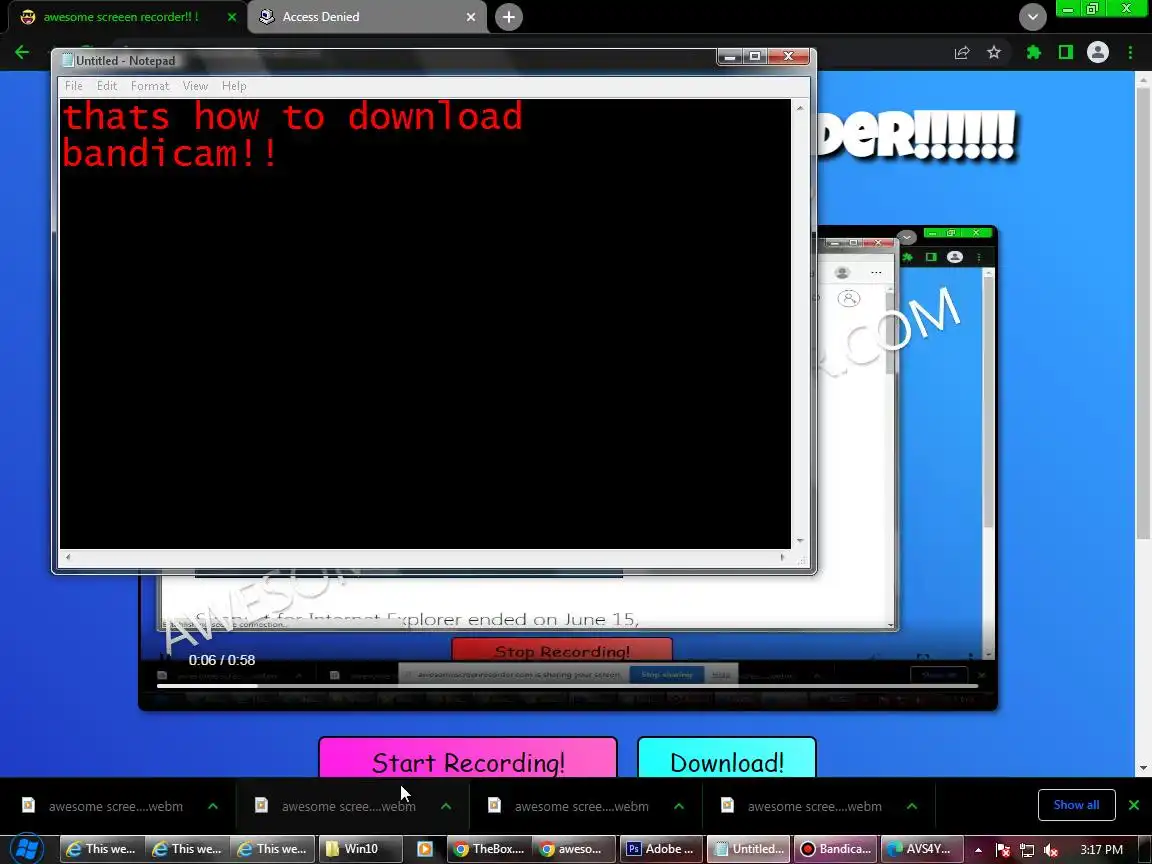The height and width of the screenshot is (864, 1152).
Task: Click Notepad's vertical scrollbar up arrow
Action: (800, 107)
